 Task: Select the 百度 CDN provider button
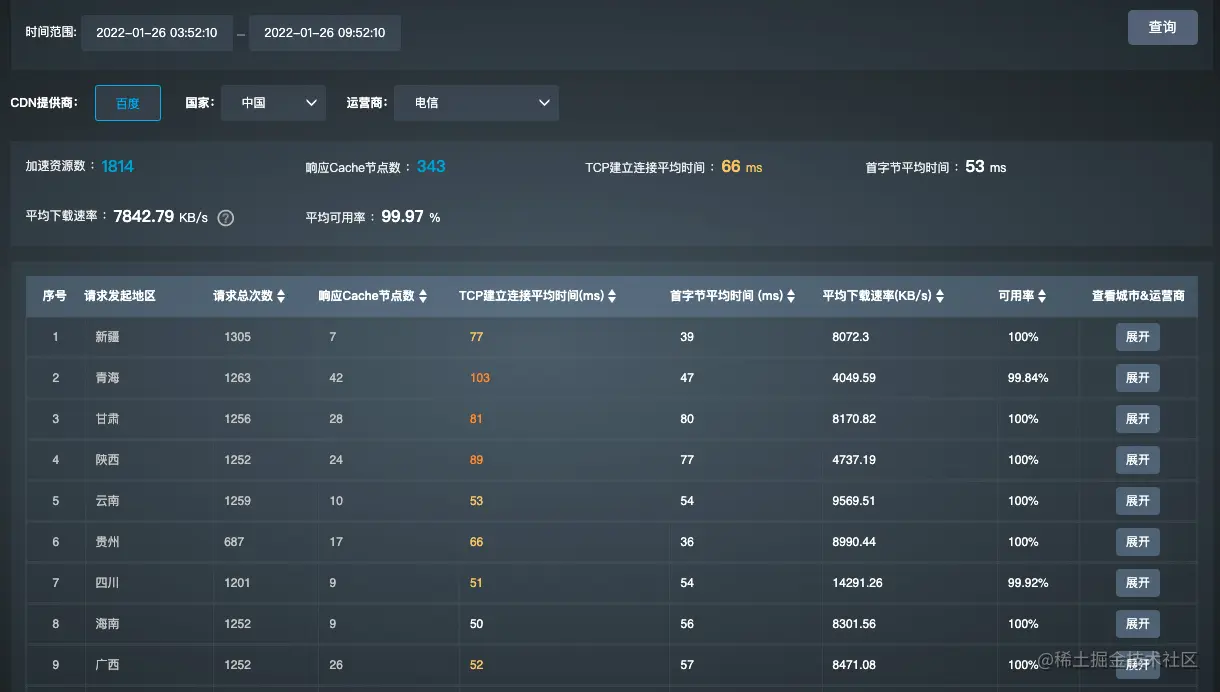coord(128,102)
